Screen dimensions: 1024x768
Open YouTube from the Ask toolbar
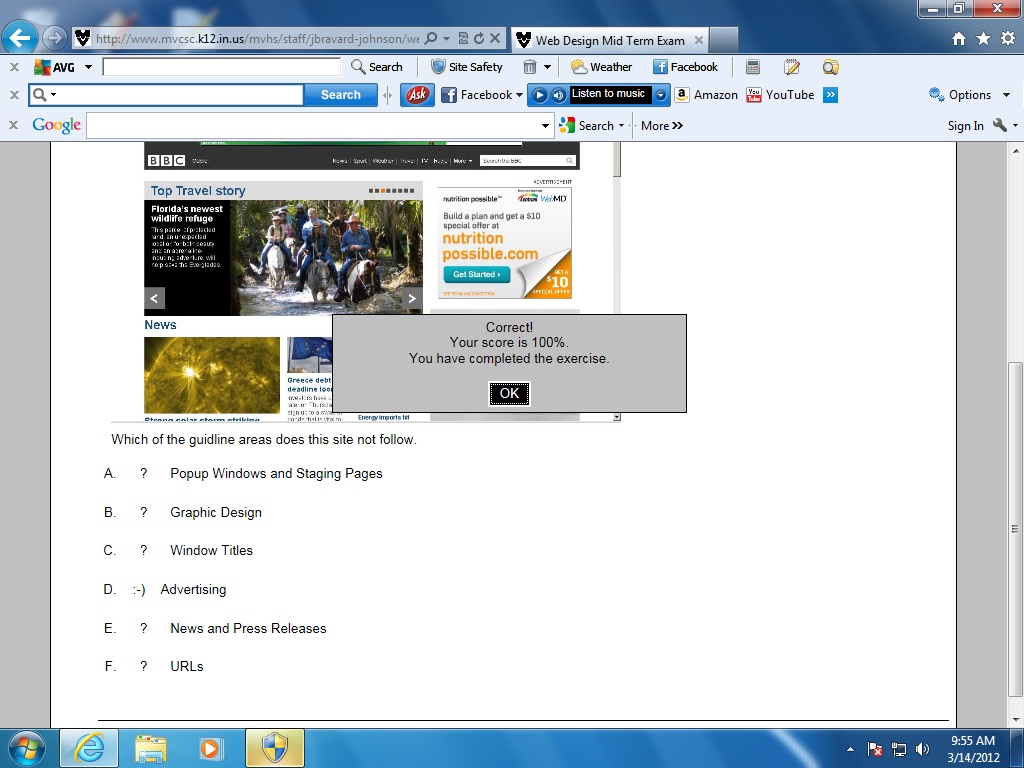pyautogui.click(x=780, y=95)
